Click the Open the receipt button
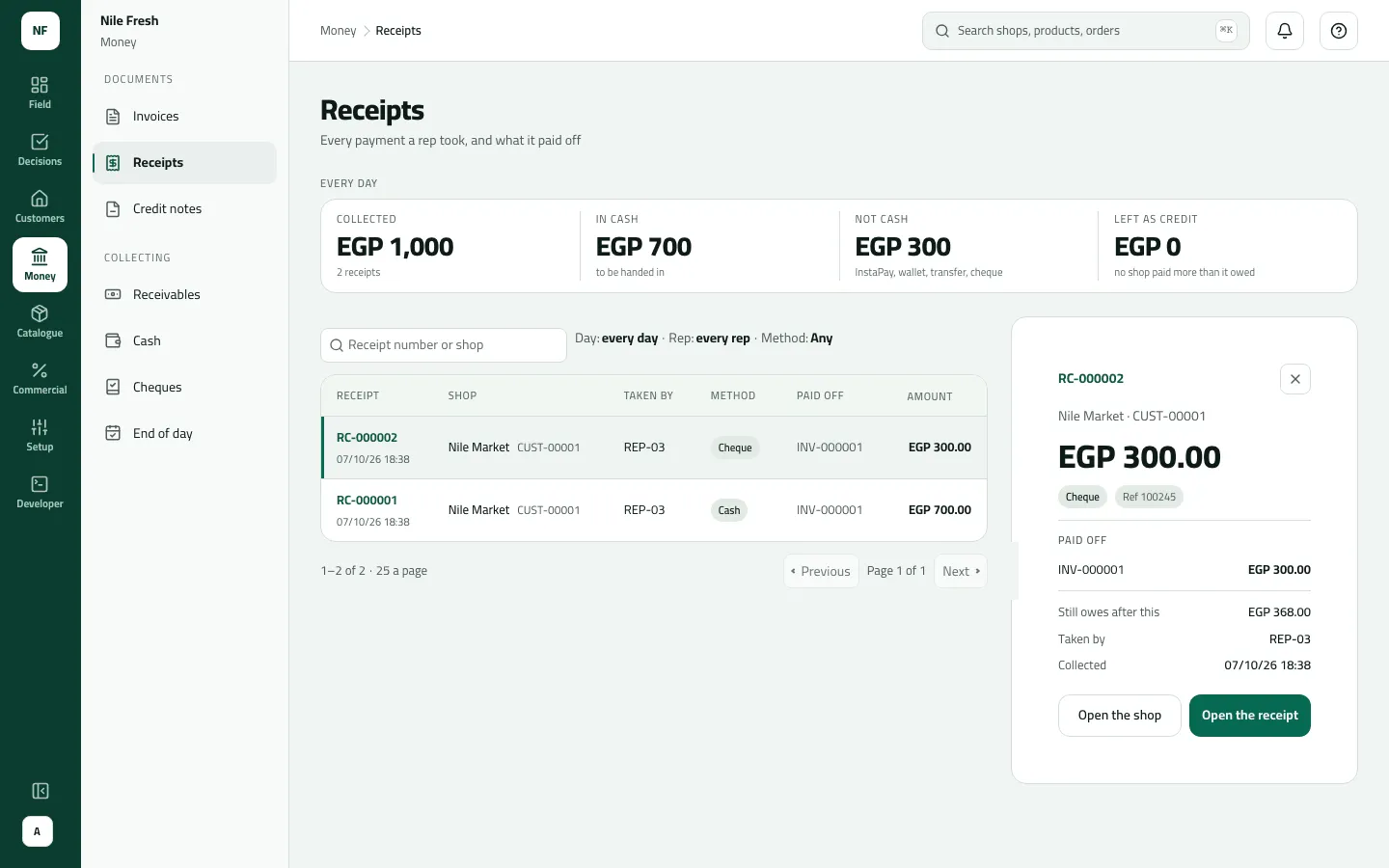Viewport: 1389px width, 868px height. [1250, 716]
